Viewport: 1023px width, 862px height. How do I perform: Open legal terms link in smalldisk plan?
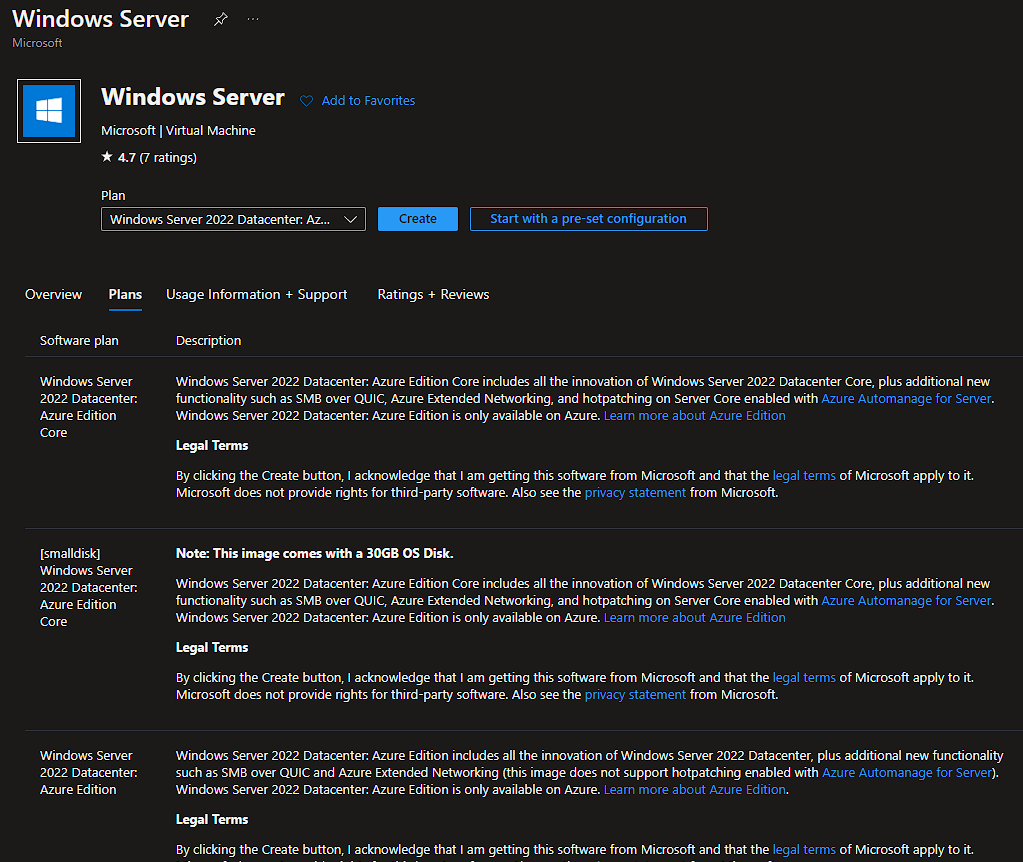tap(804, 678)
